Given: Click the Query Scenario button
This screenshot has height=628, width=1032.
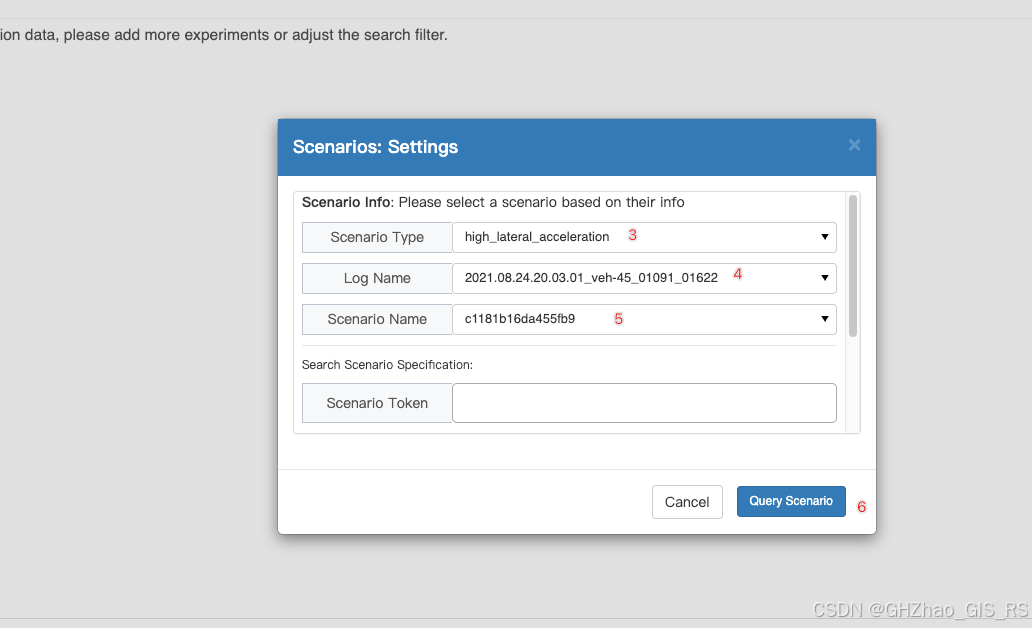Looking at the screenshot, I should (791, 502).
